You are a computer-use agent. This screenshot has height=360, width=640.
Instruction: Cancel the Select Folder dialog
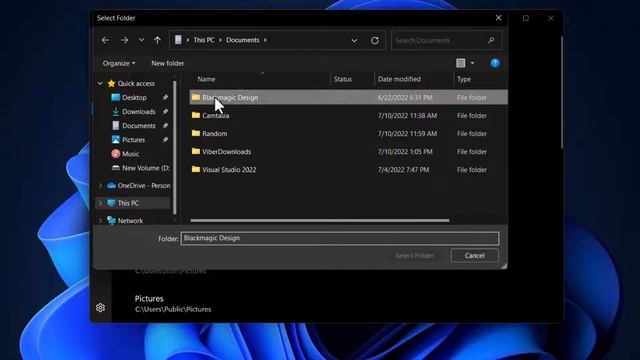point(474,256)
